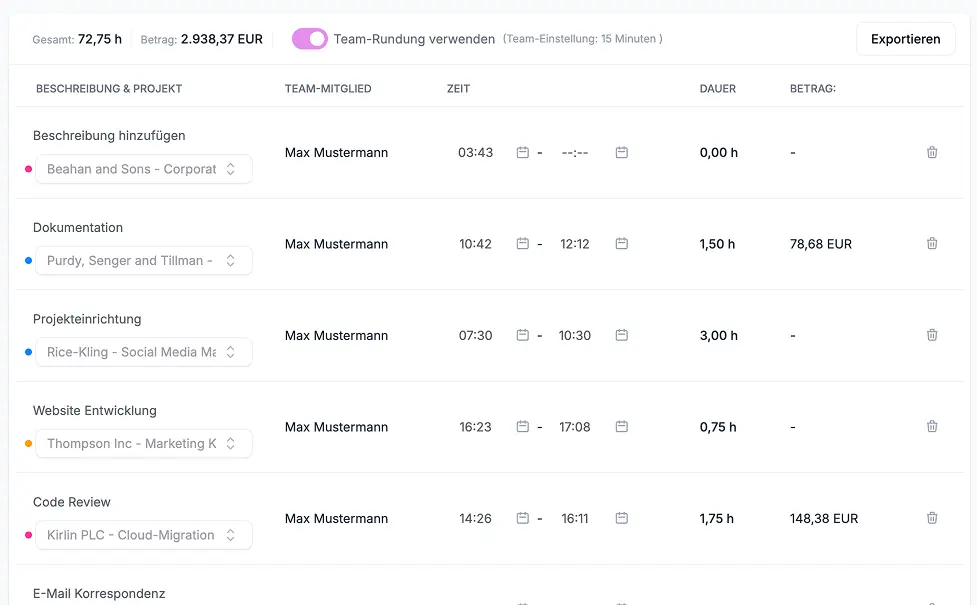Viewport: 977px width, 605px height.
Task: Click Beschreibung hinzufügen description field
Action: pyautogui.click(x=109, y=136)
